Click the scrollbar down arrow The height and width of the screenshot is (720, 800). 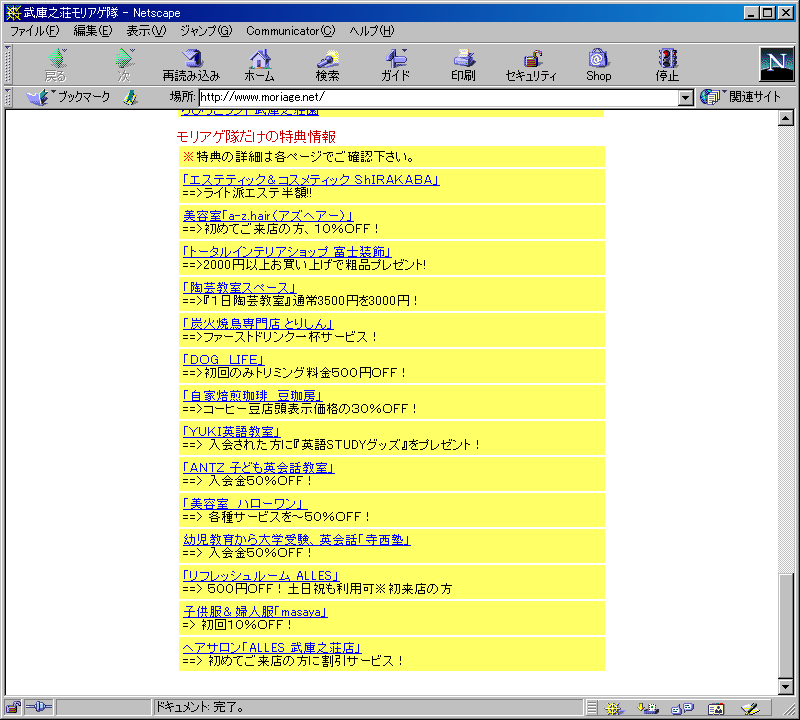click(x=786, y=687)
